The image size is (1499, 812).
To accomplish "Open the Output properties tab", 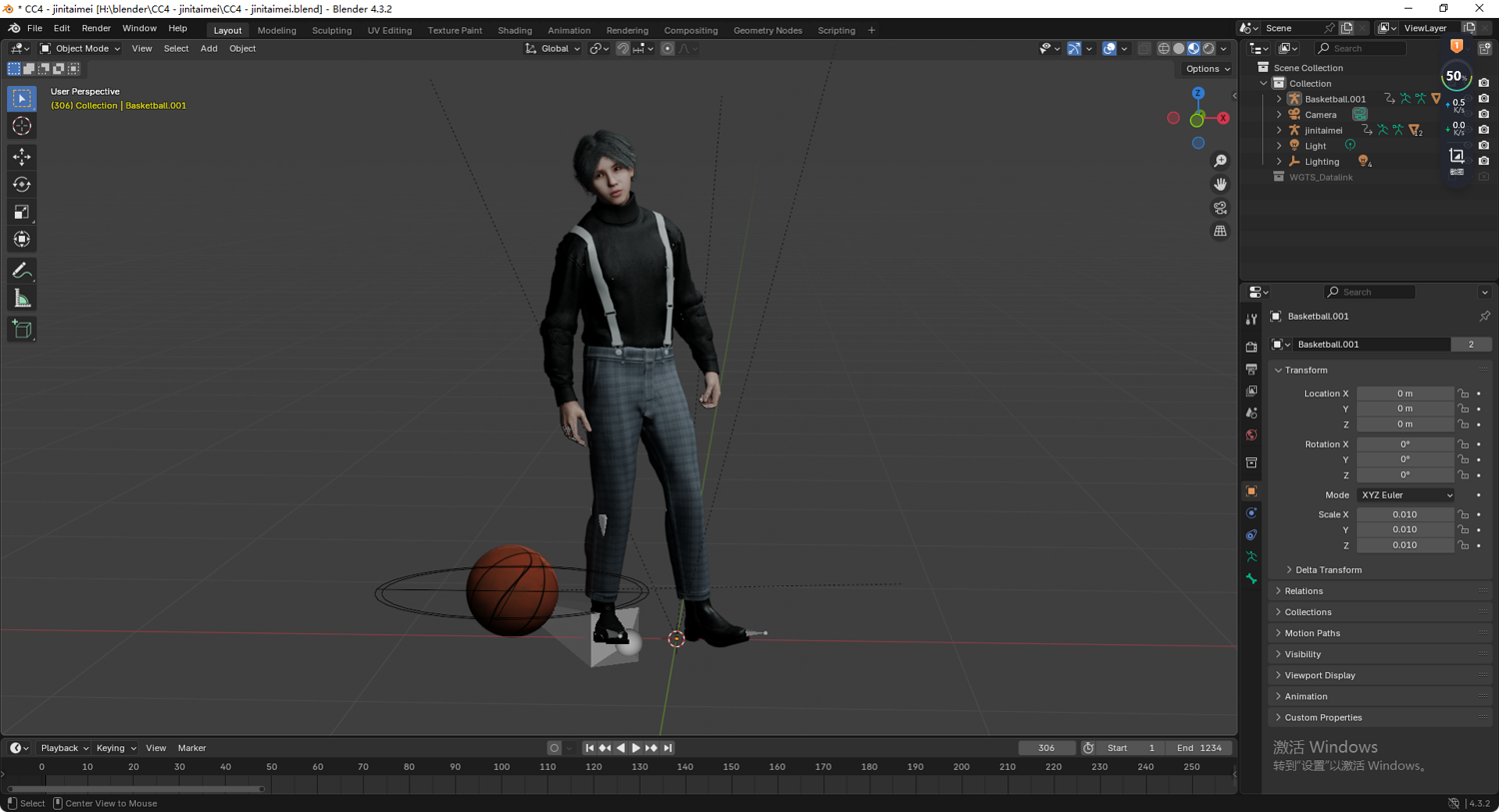I will pos(1251,369).
